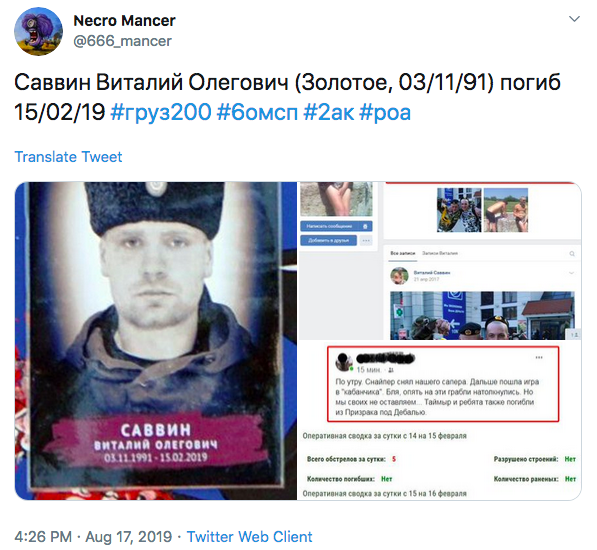Select the #2ак hashtag
Viewport: 597px width, 550px height.
coord(328,112)
